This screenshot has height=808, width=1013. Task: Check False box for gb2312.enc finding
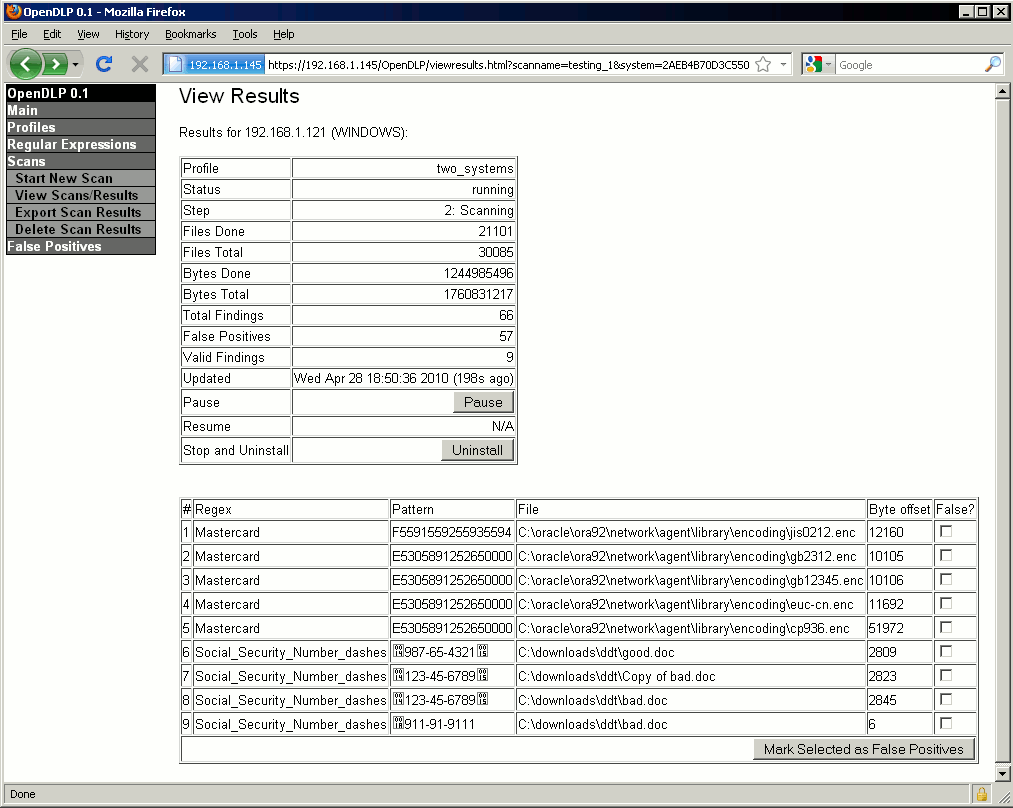pos(946,555)
